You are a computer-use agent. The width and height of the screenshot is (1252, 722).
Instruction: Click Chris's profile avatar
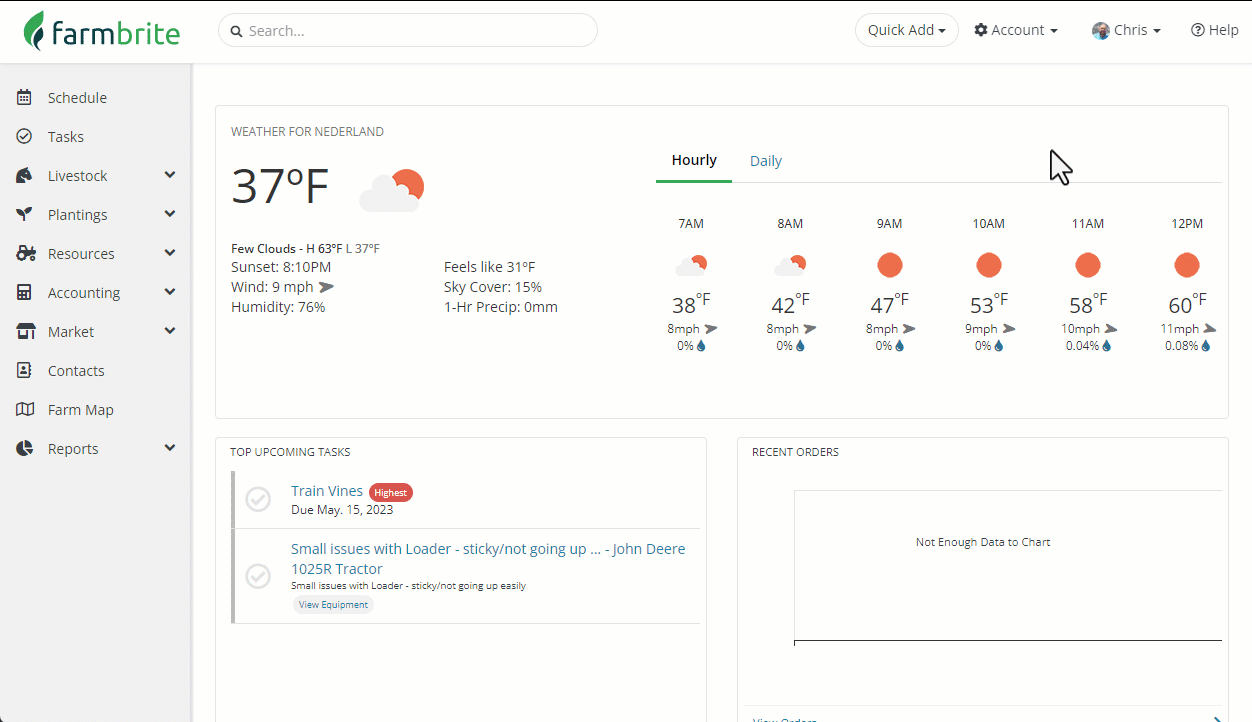1101,31
